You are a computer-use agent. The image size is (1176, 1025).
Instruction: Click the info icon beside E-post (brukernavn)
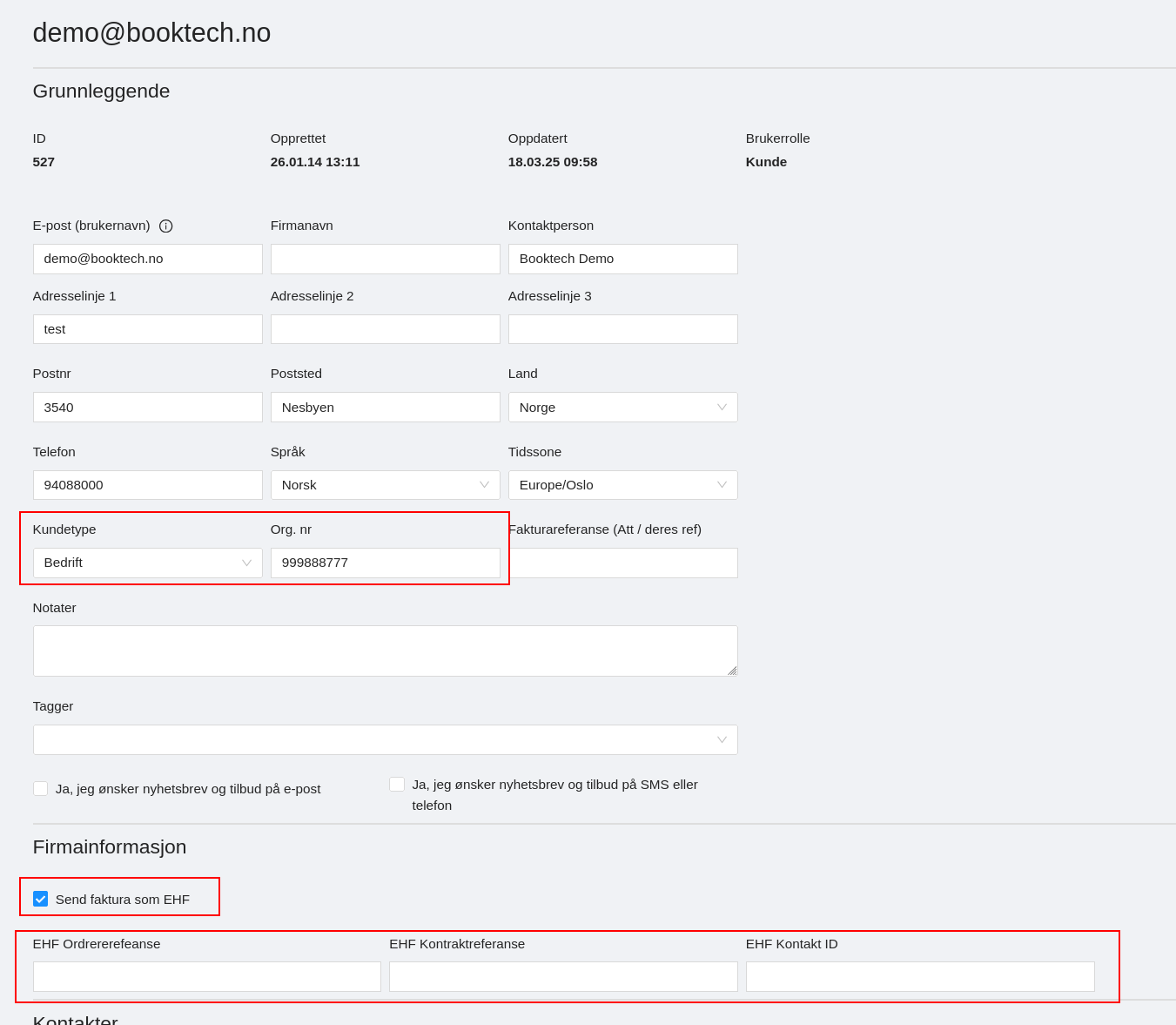165,226
